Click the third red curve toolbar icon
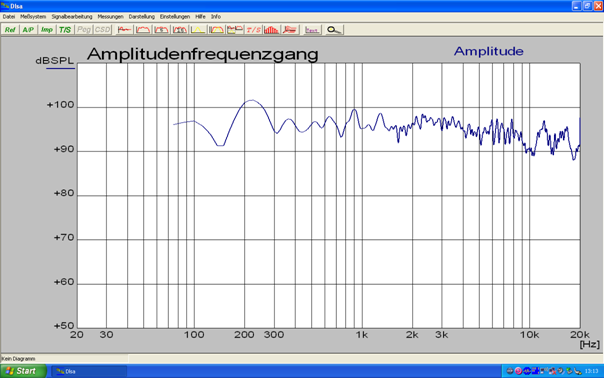Screen dimensions: 605x379 click(161, 30)
